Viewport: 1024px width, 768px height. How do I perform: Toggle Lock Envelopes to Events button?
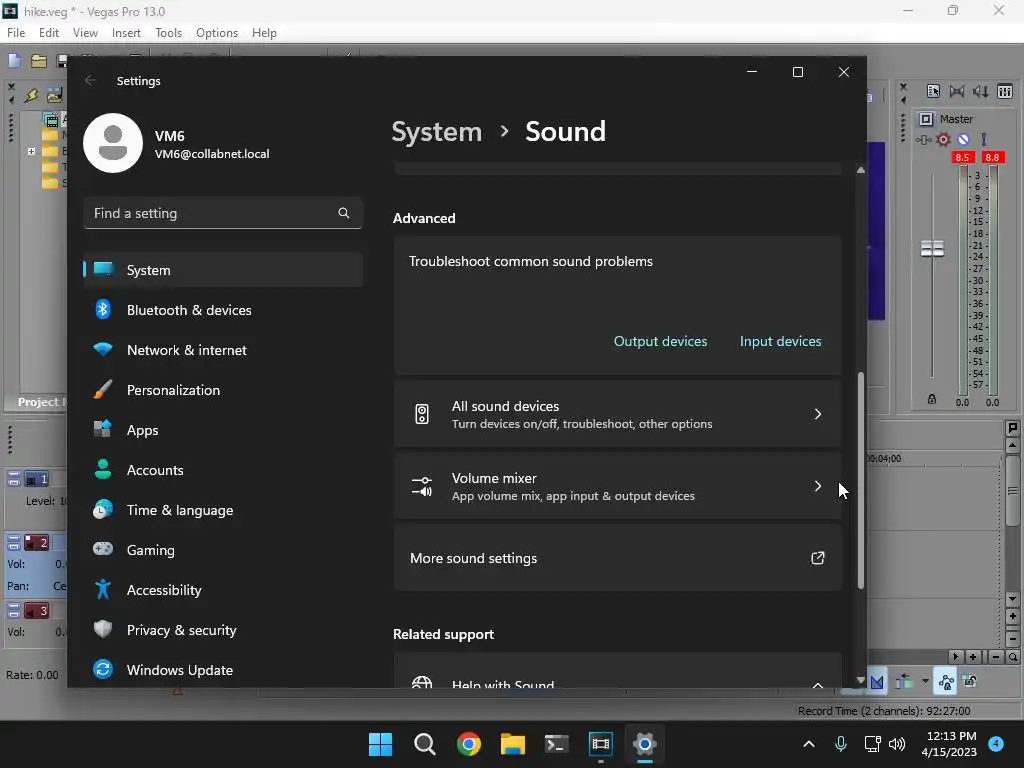click(946, 682)
